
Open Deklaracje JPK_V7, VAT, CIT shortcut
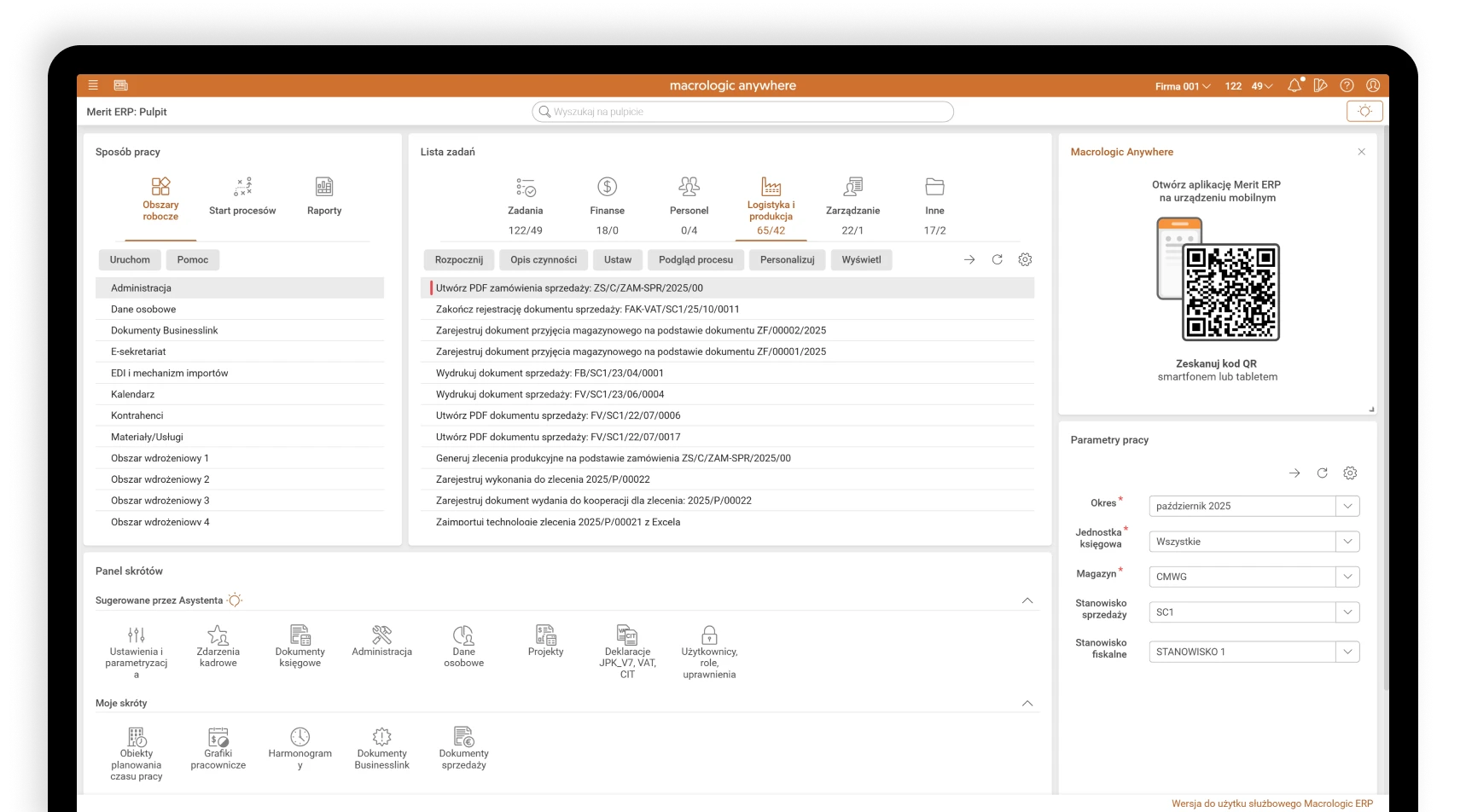(x=627, y=651)
